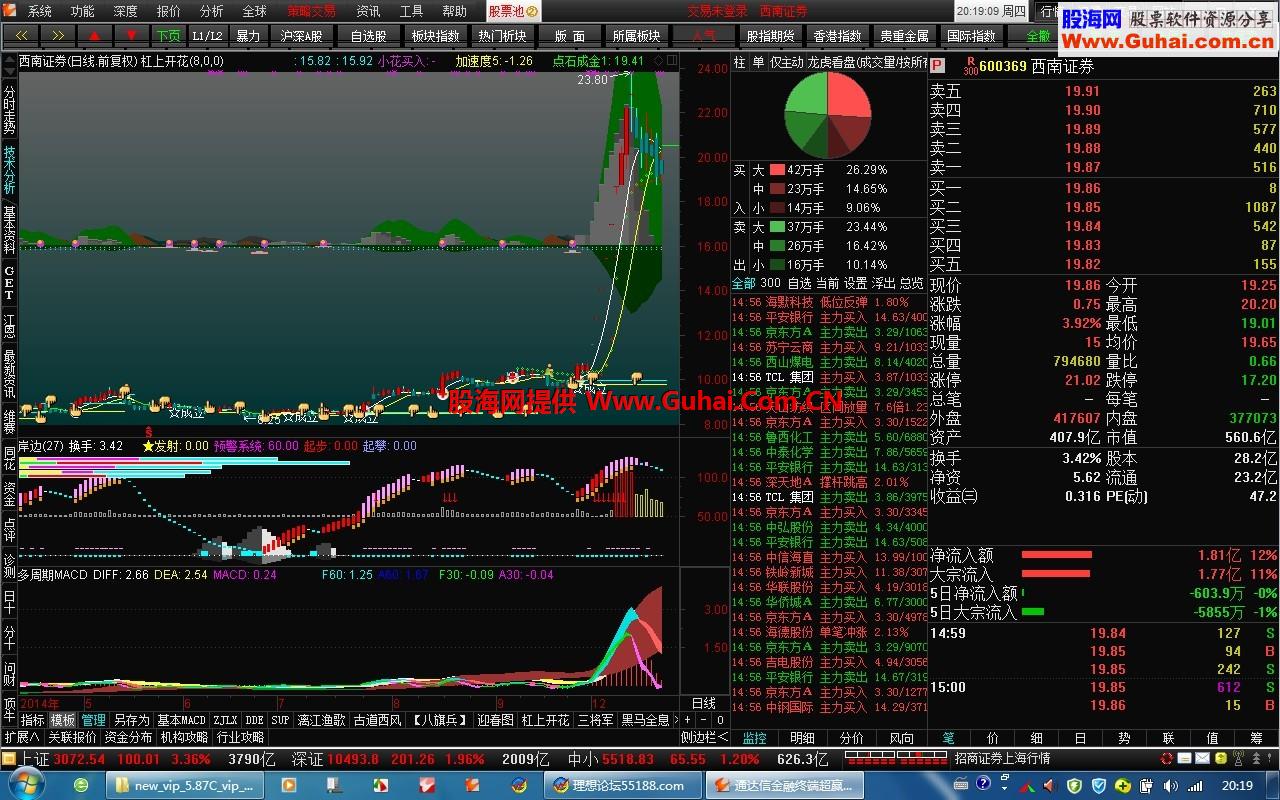
Task: Click the double left arrow toolbar button
Action: (x=21, y=35)
